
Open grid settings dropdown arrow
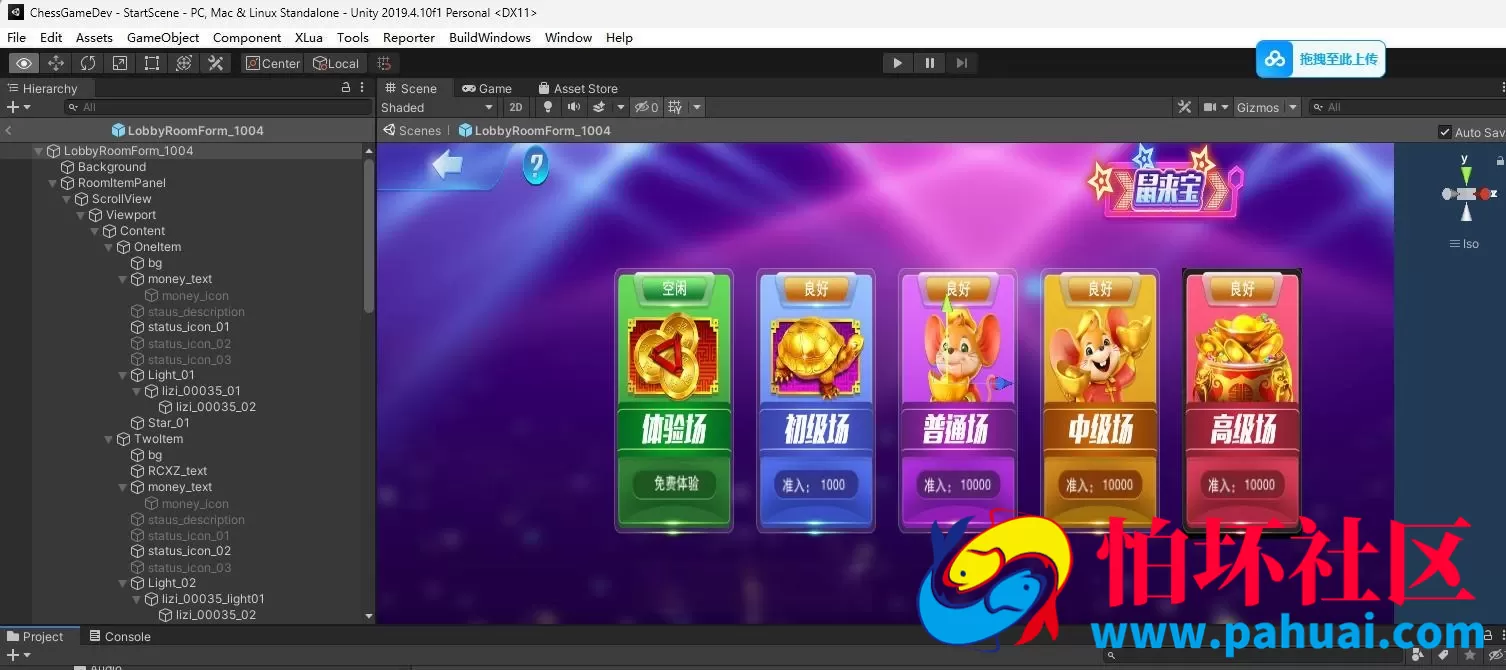point(697,107)
